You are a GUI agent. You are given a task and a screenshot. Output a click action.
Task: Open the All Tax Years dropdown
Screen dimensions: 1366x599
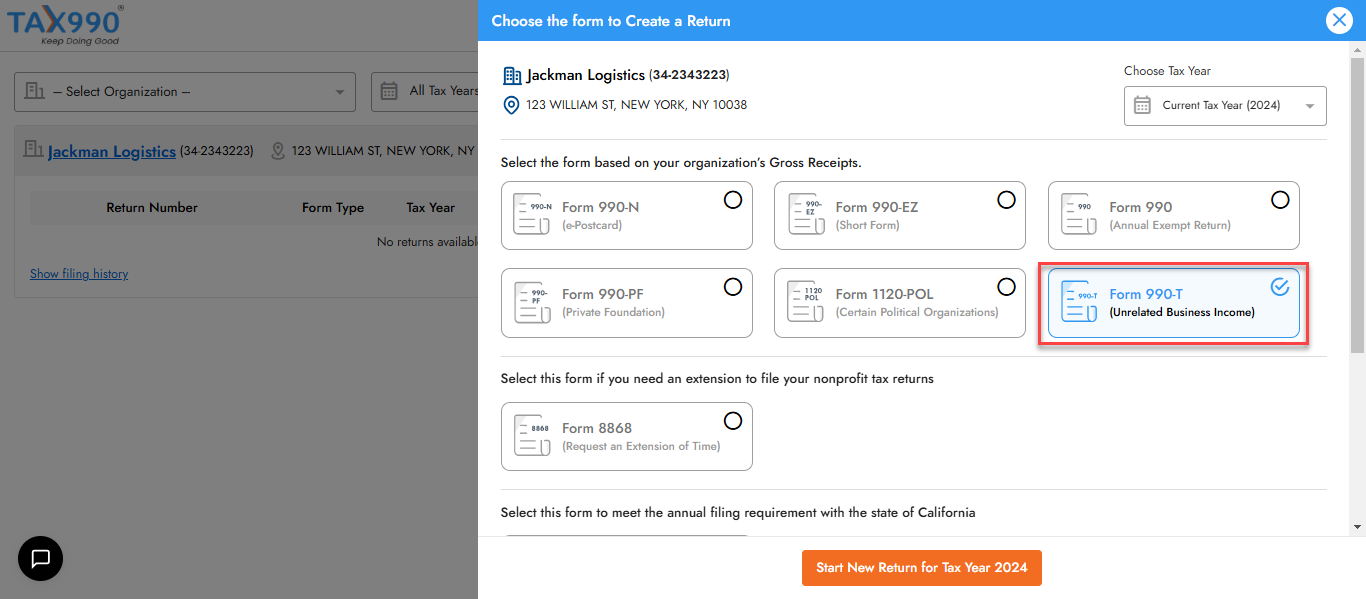click(425, 91)
